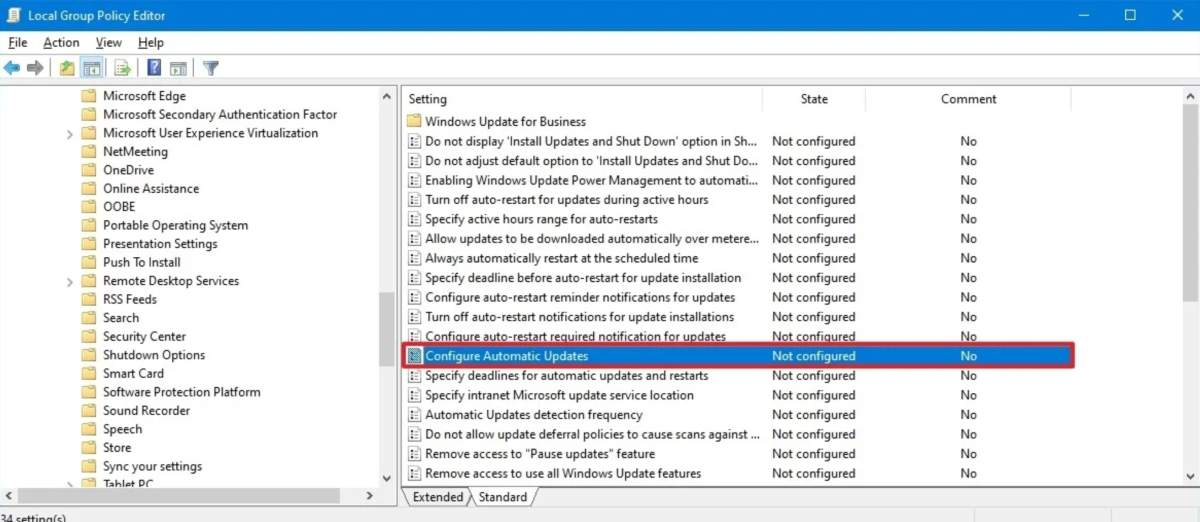Expand the Remote Desktop Services tree node
Screen dimensions: 1200x522
(69, 281)
